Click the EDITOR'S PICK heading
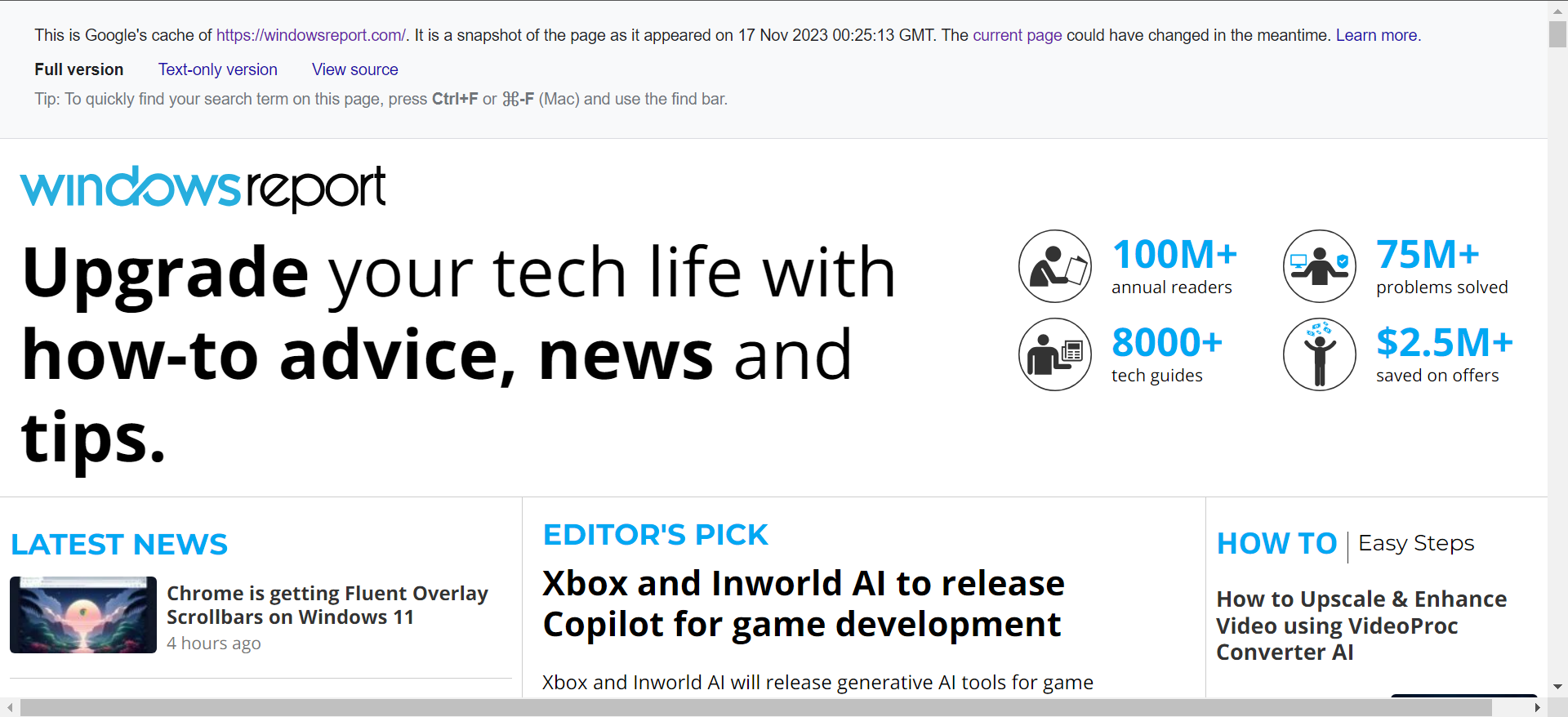 click(x=656, y=535)
